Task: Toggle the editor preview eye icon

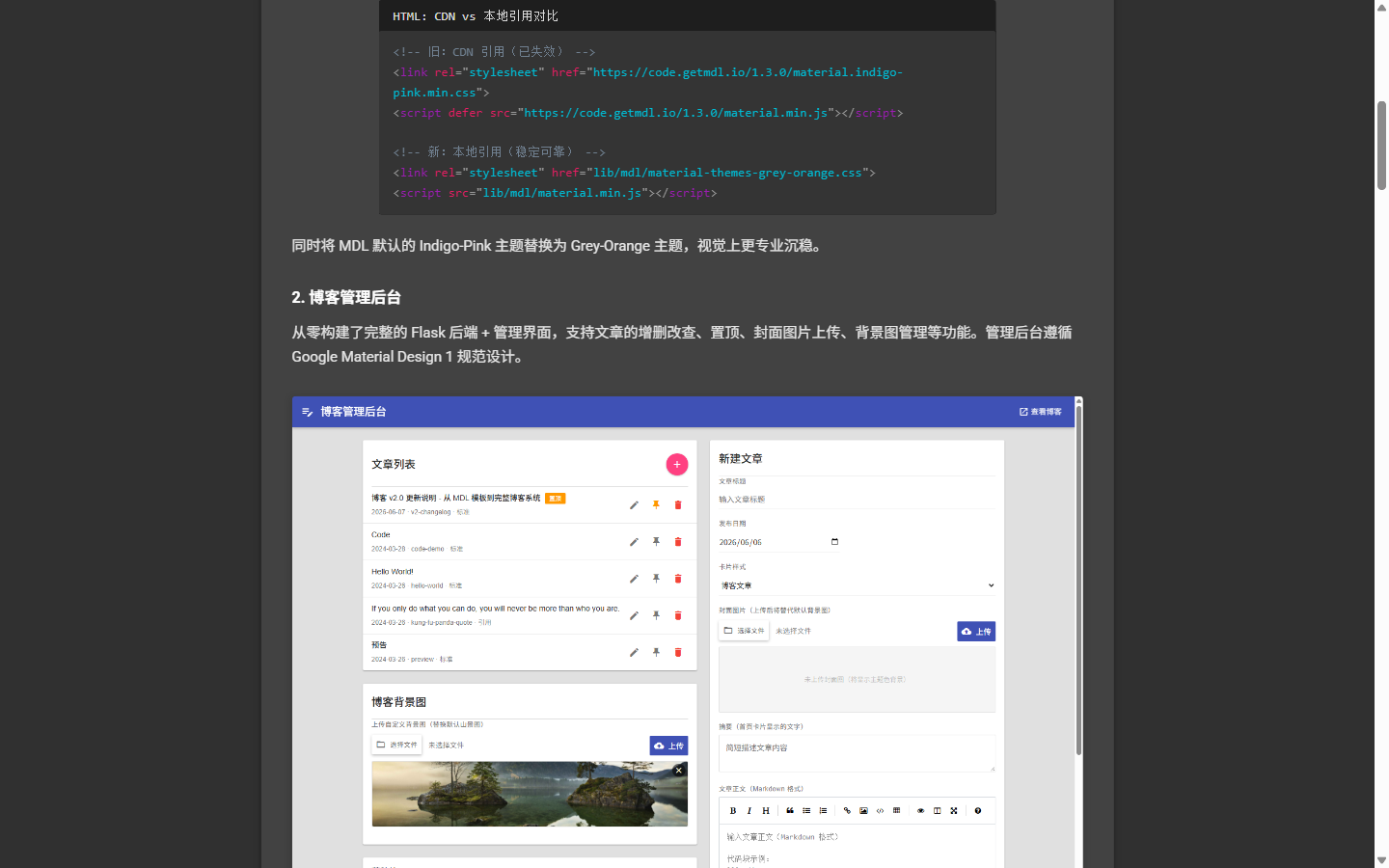Action: pyautogui.click(x=920, y=811)
